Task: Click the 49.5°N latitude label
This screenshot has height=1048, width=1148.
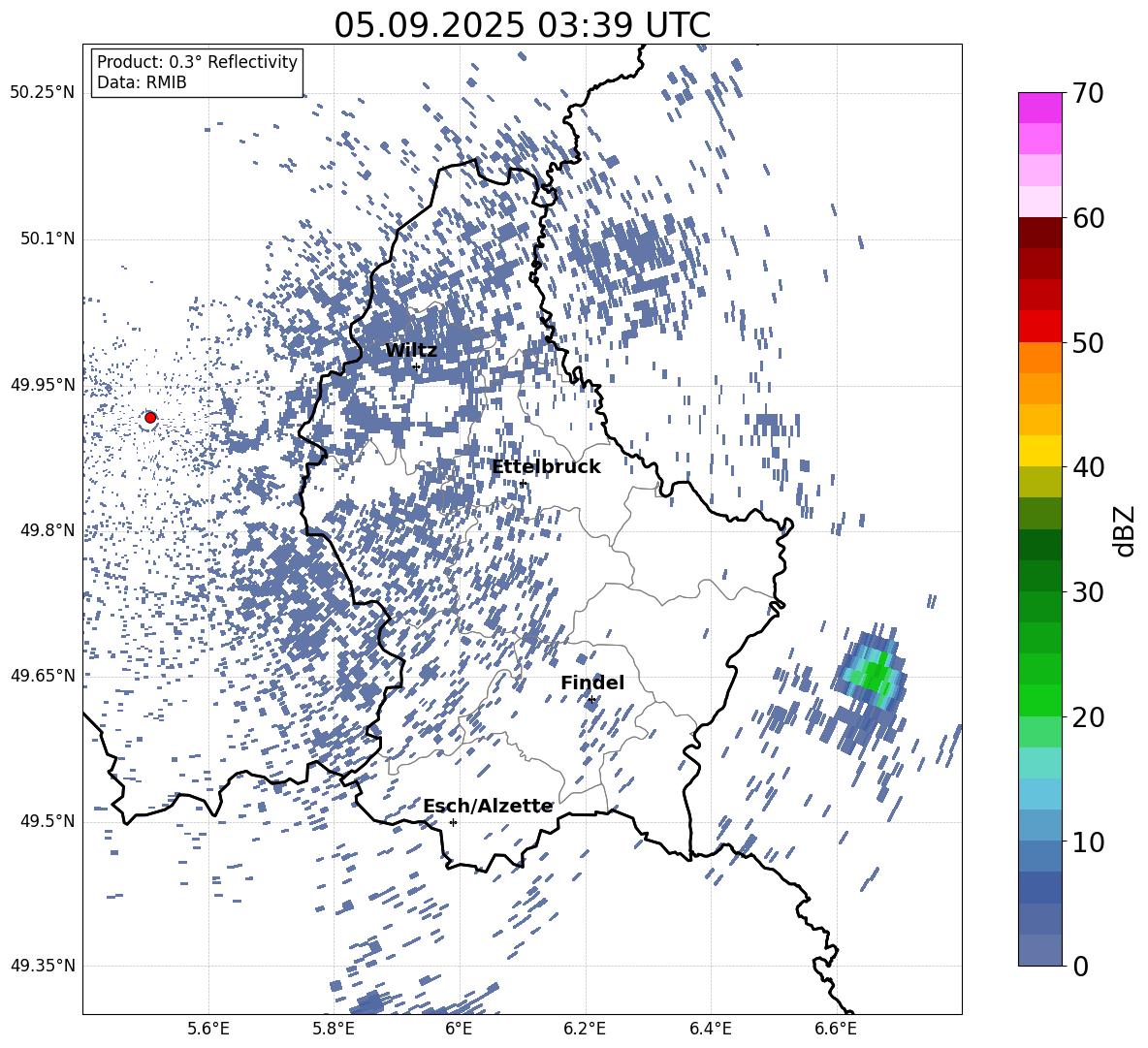Action: [47, 820]
